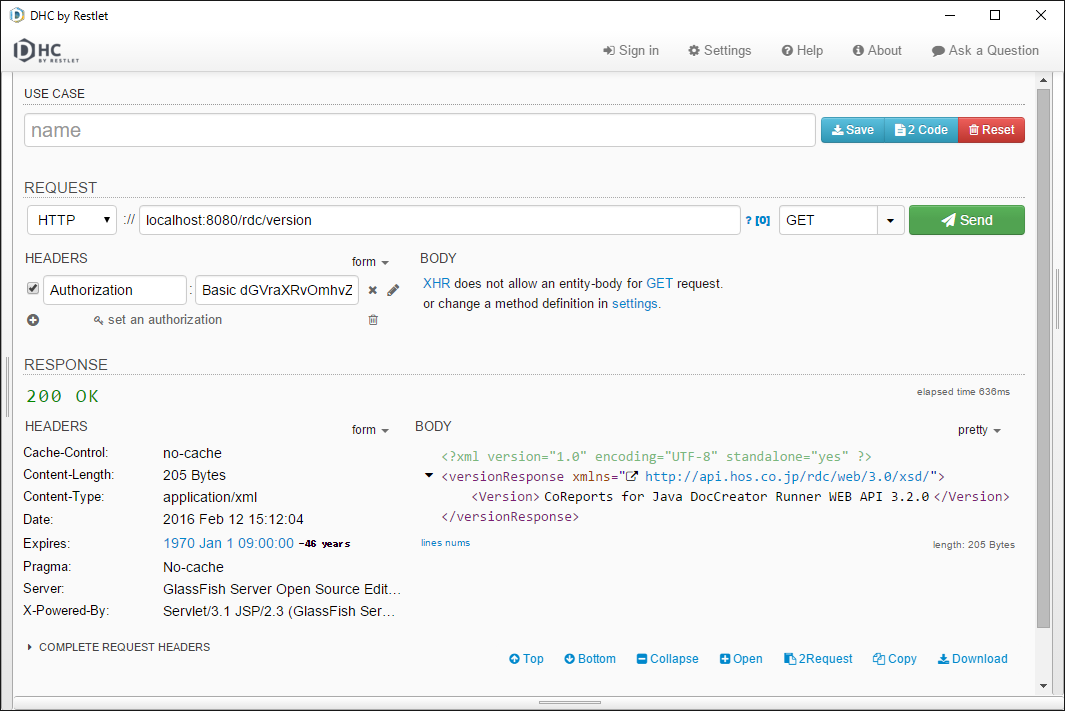Open the pretty body format dropdown

[979, 430]
